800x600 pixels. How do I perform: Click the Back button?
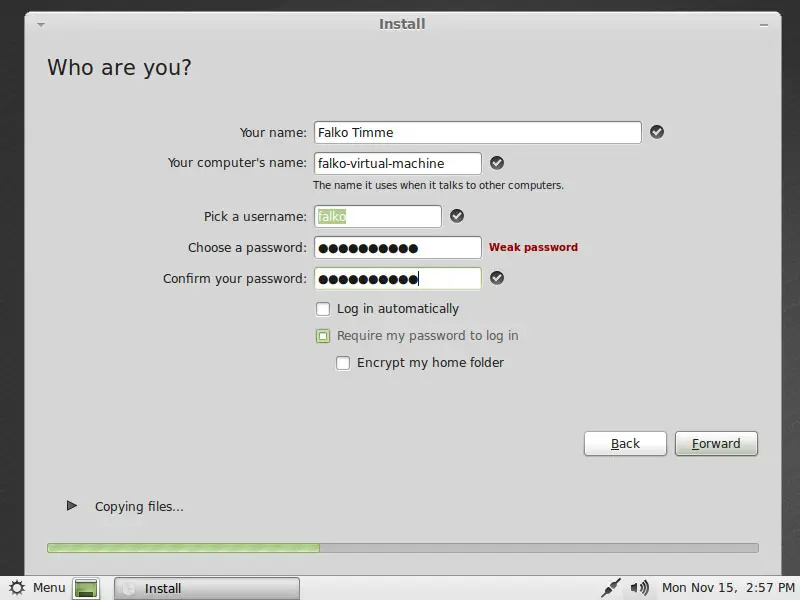tap(625, 443)
